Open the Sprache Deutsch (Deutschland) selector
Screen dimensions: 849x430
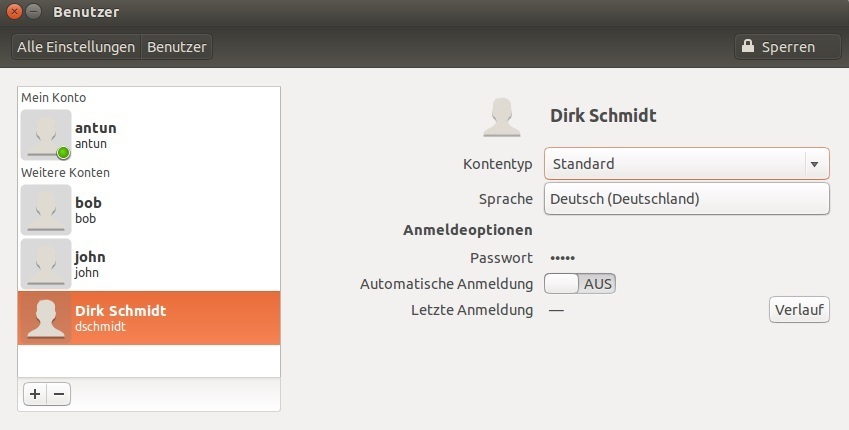pos(687,199)
